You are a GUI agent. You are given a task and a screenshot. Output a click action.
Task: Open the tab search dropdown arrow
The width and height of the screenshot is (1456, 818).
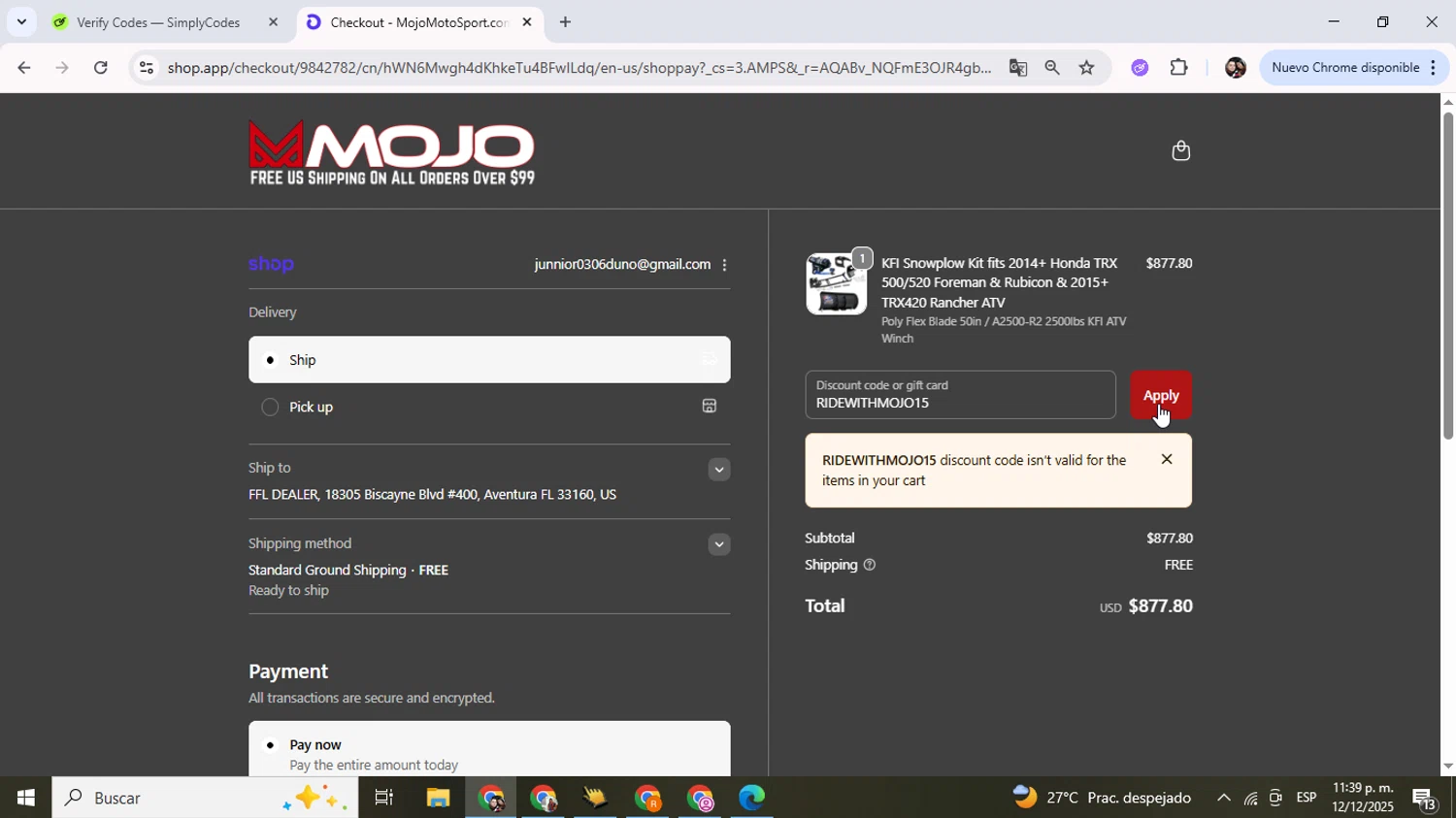[21, 21]
